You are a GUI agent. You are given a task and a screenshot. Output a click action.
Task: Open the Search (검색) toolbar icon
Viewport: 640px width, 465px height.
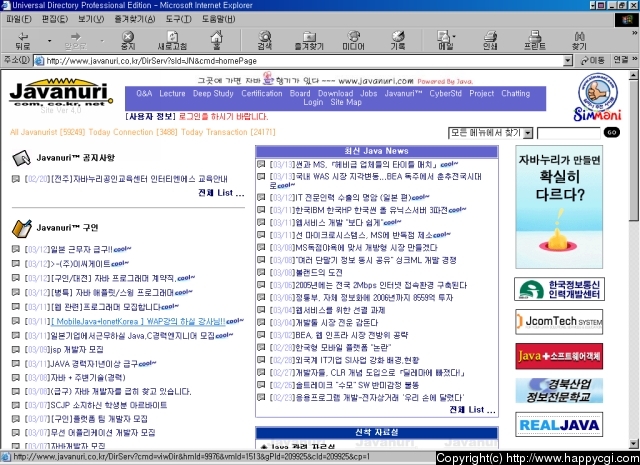(264, 40)
